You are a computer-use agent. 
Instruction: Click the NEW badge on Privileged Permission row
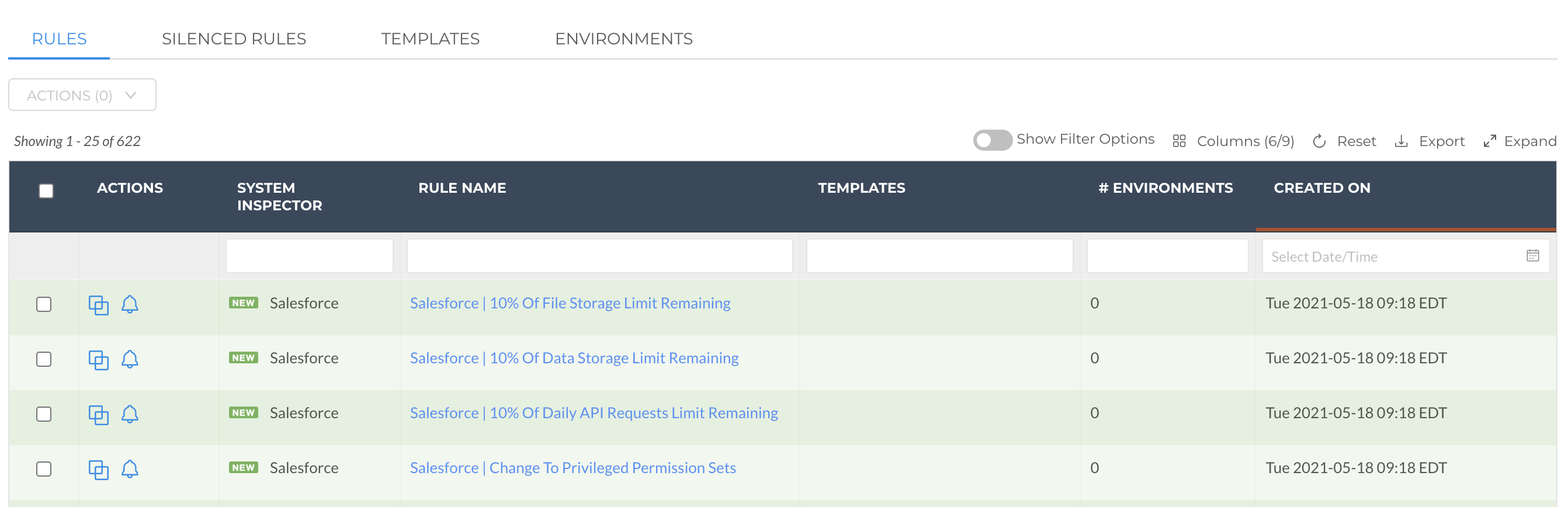244,467
